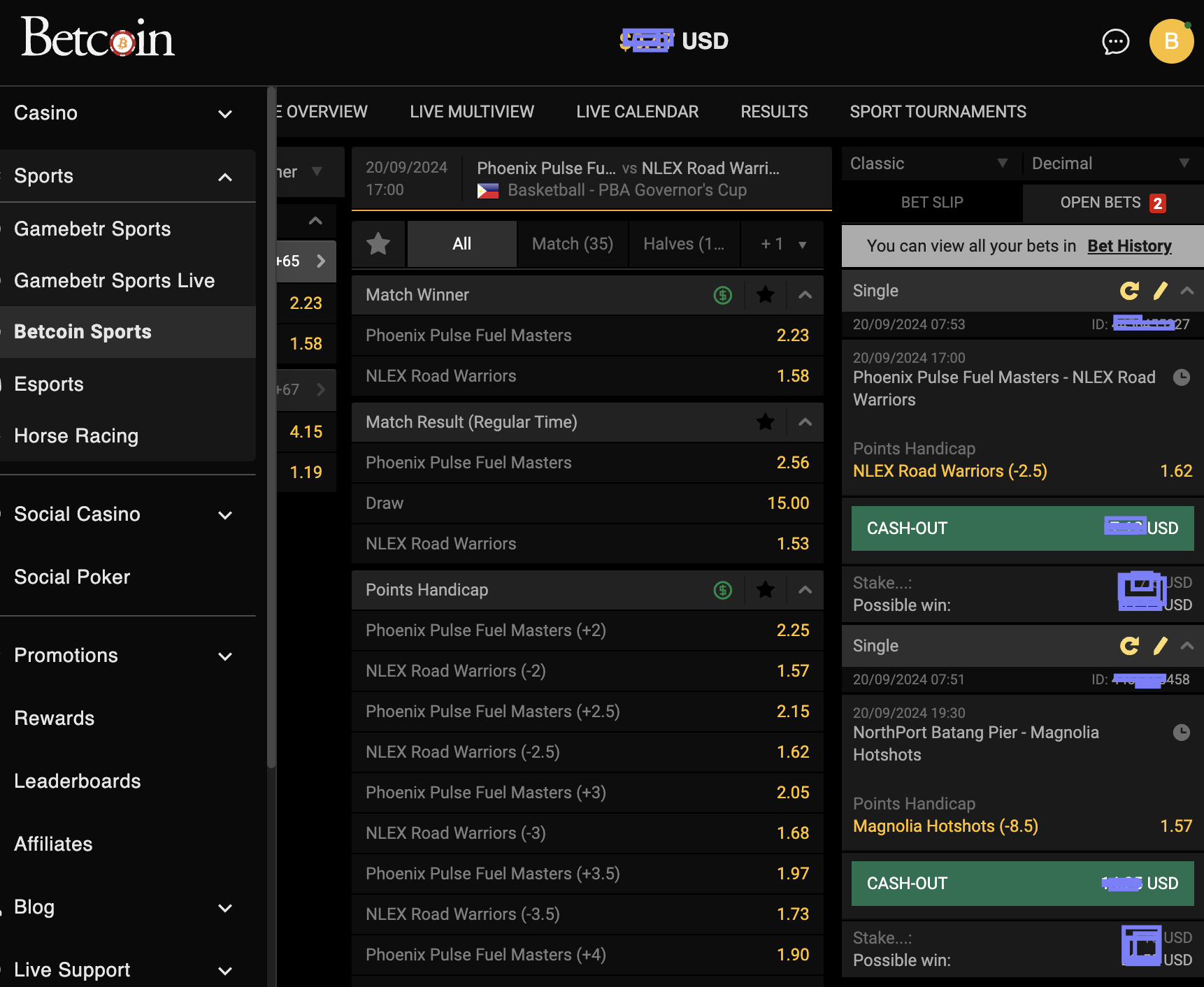Refresh the second Single bet dated 07:51
Screen dimensions: 1204x987
1129,646
